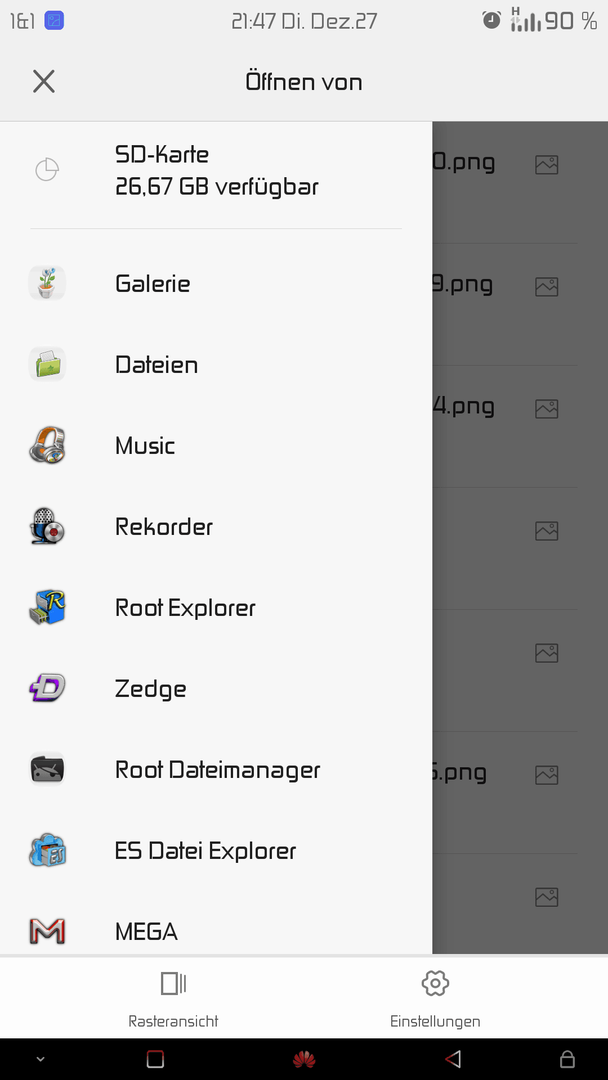Tap the Android back navigation triangle
This screenshot has height=1080, width=608.
pos(452,1059)
